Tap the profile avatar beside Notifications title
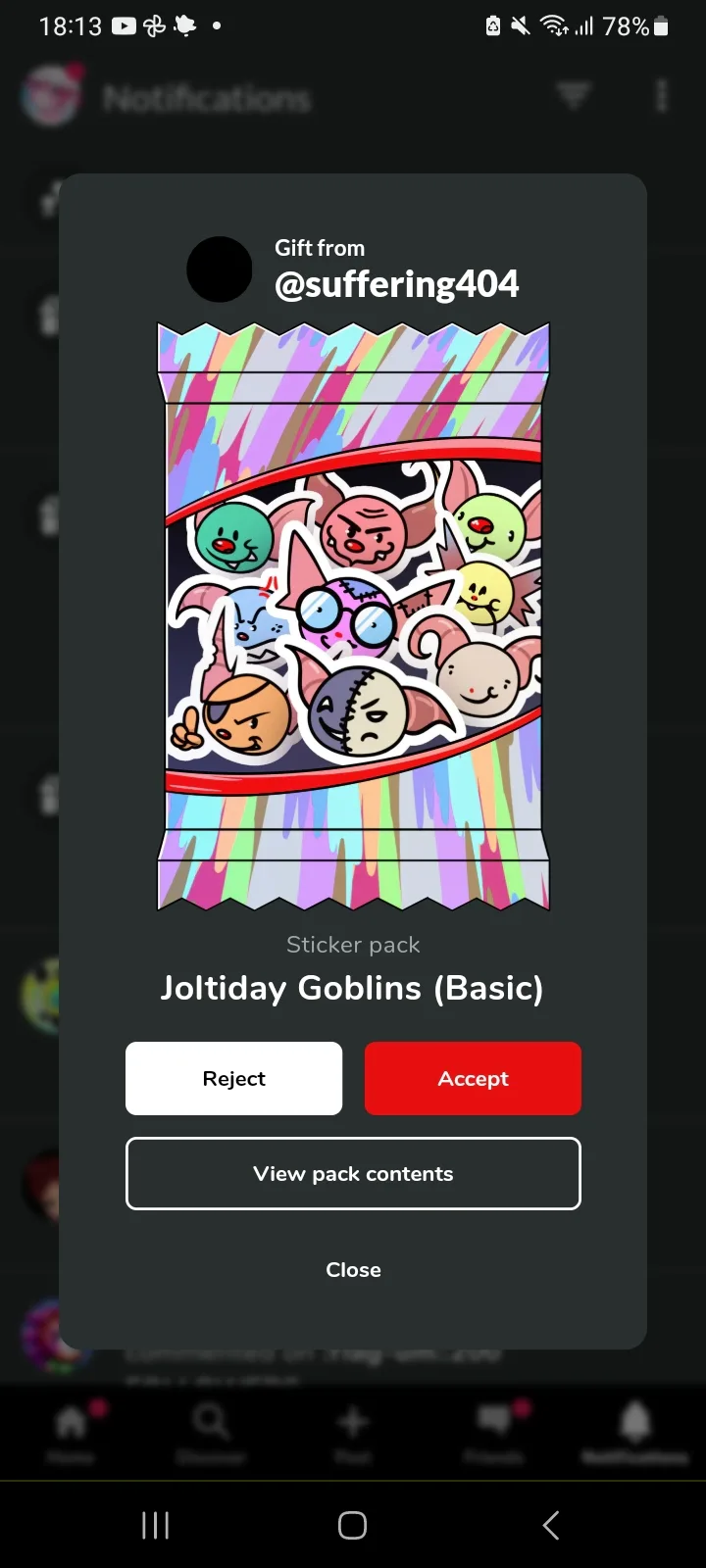The height and width of the screenshot is (1568, 706). tap(51, 96)
